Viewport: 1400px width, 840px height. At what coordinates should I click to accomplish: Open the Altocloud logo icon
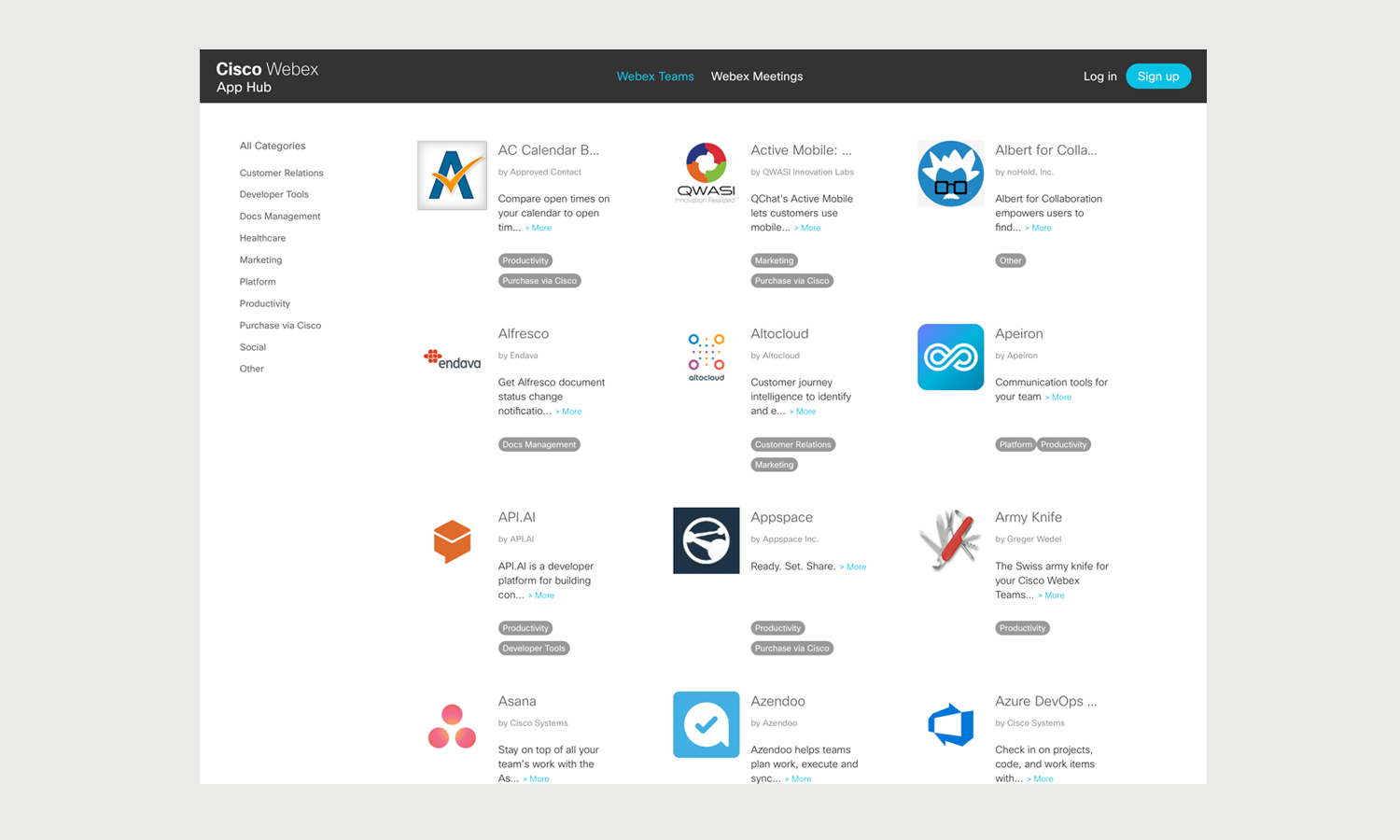[x=707, y=357]
